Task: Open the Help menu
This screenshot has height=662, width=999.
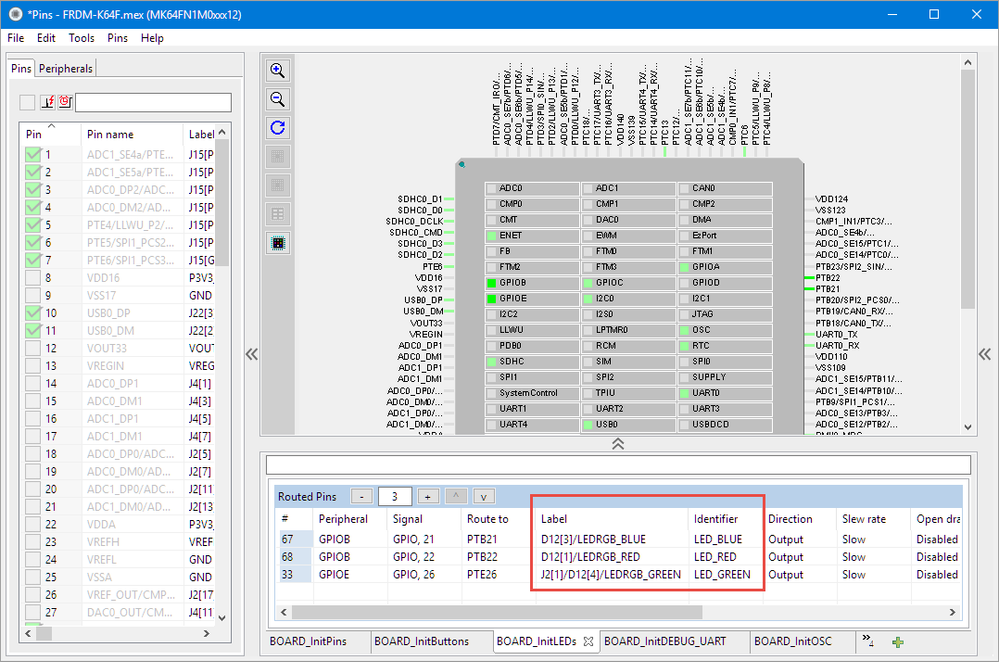Action: (x=152, y=38)
